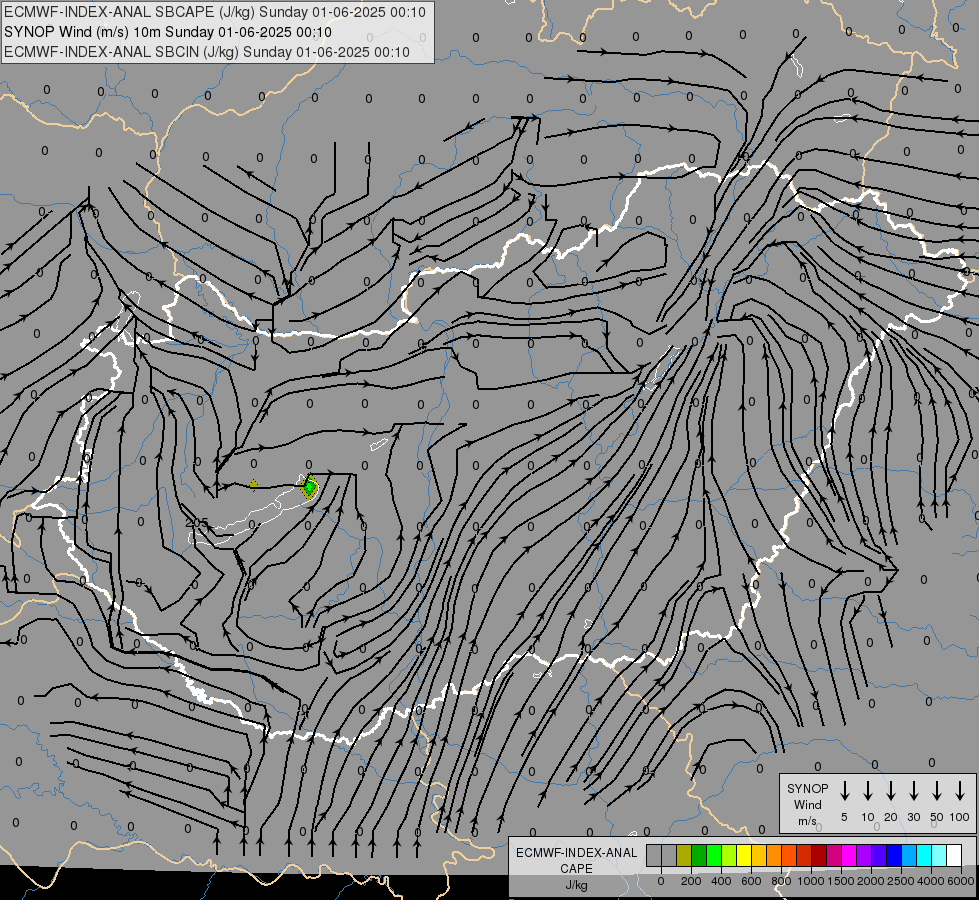Click the small olive CAPE marker on map

(x=253, y=485)
